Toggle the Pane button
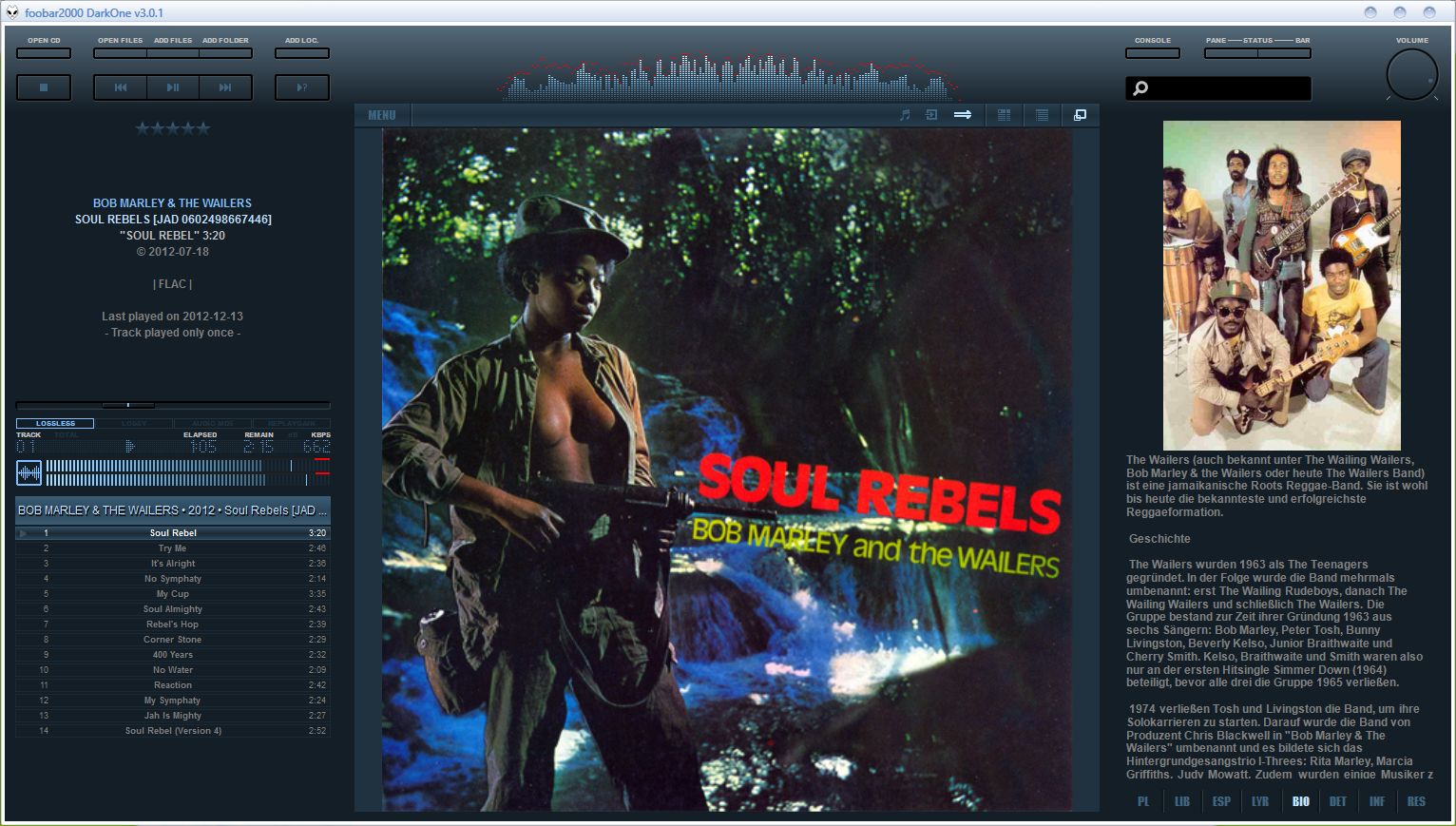 pyautogui.click(x=1231, y=53)
